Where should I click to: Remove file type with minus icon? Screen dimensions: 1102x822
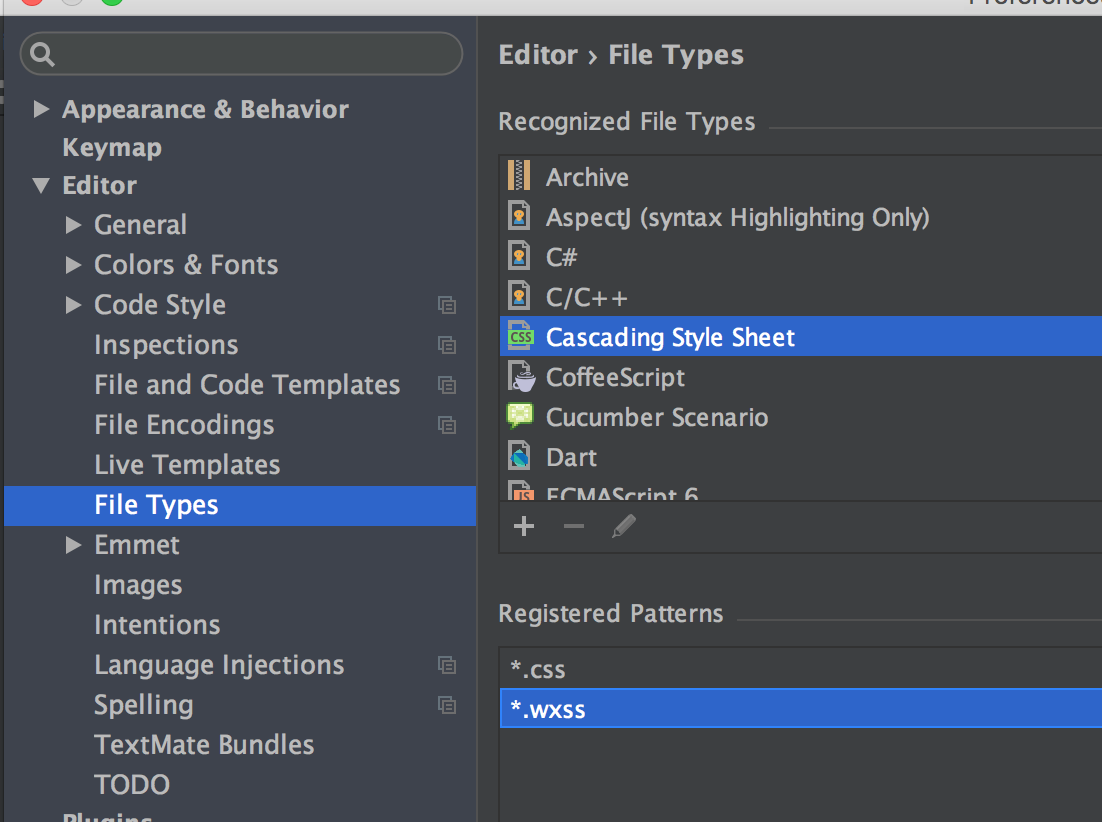pyautogui.click(x=573, y=526)
